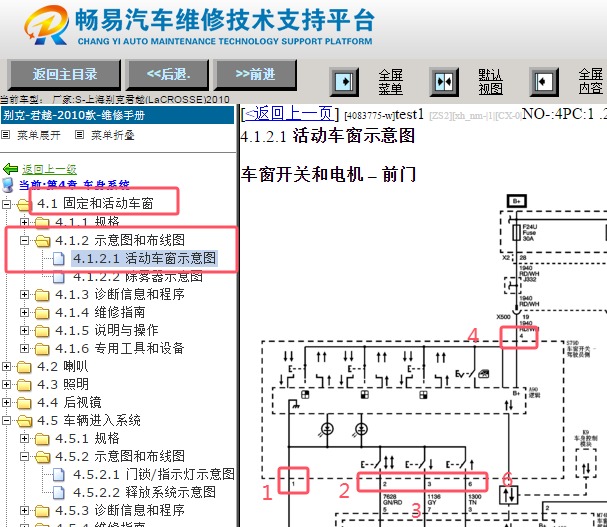Open 4.1.2.1 活动车窗示意图 page
The image size is (607, 527).
144,258
